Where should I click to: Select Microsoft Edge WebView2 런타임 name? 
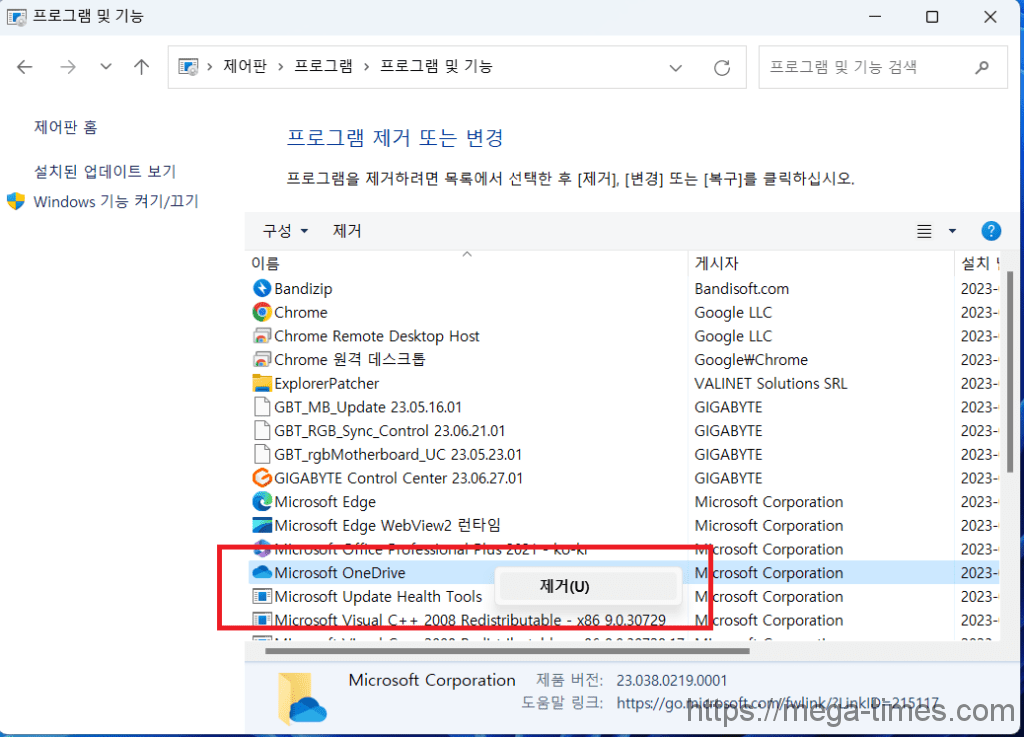tap(388, 525)
